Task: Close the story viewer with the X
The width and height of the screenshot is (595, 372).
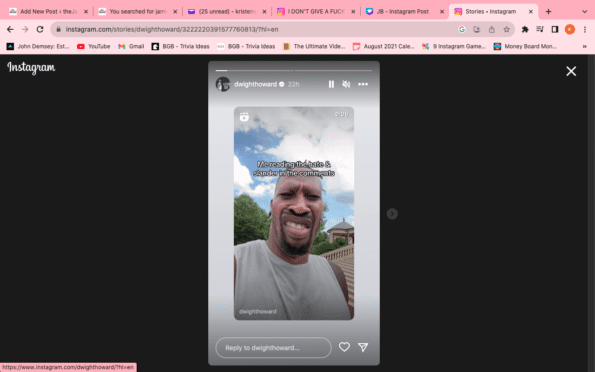Action: coord(571,71)
